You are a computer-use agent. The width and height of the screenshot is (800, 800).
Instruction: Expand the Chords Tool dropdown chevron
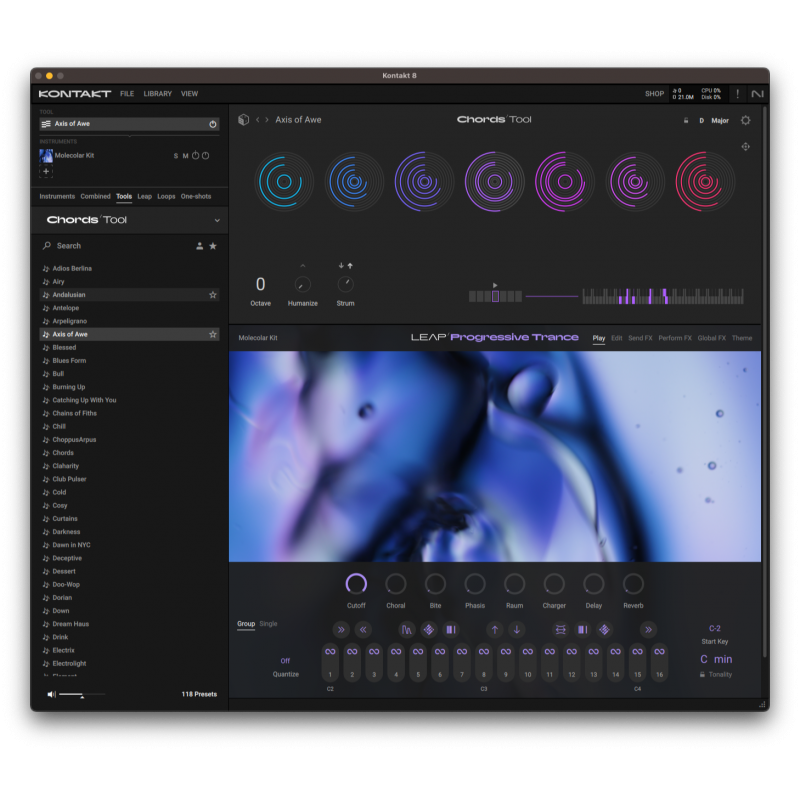coord(217,220)
